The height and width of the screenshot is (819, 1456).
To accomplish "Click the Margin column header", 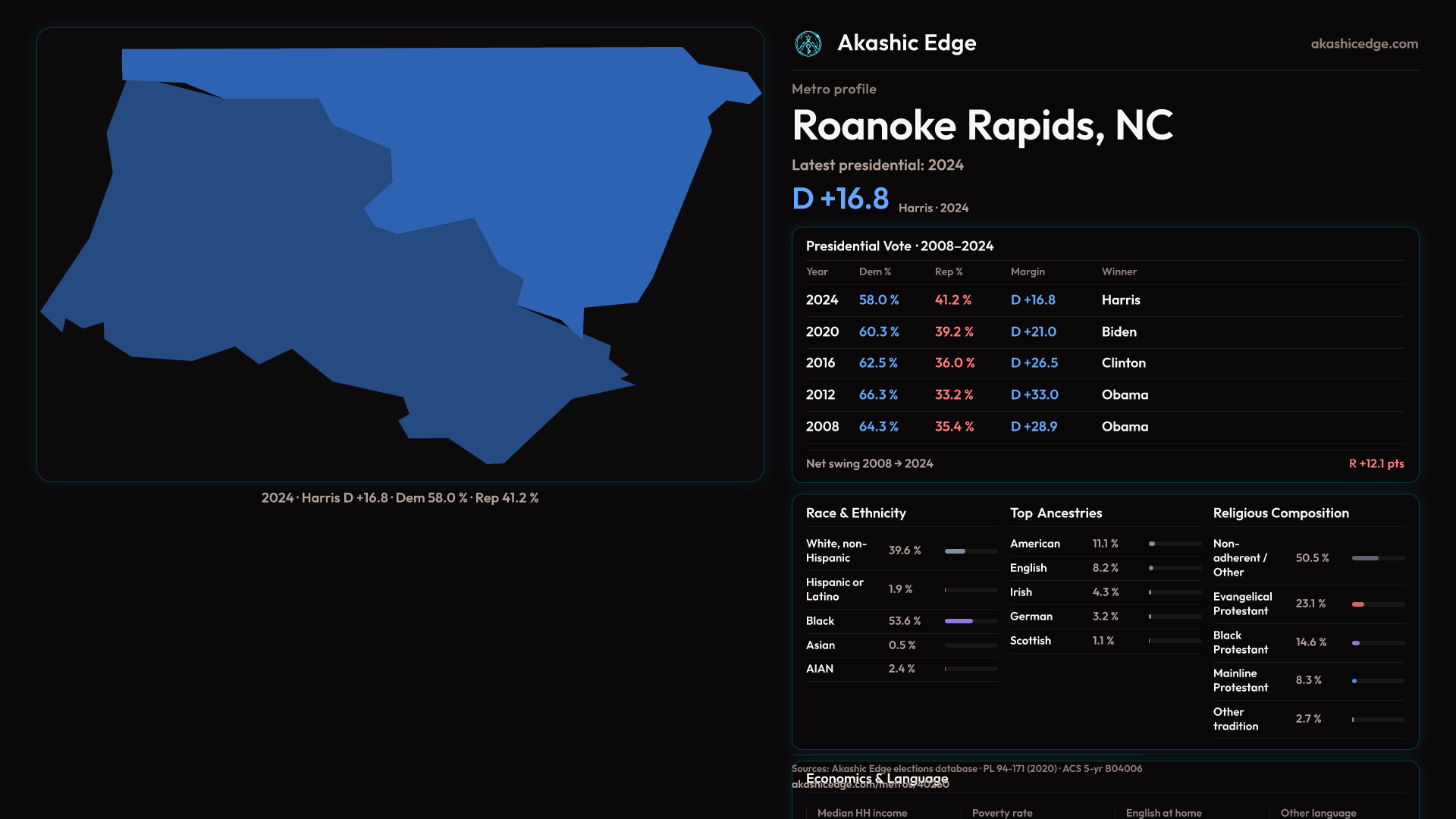I will point(1028,271).
